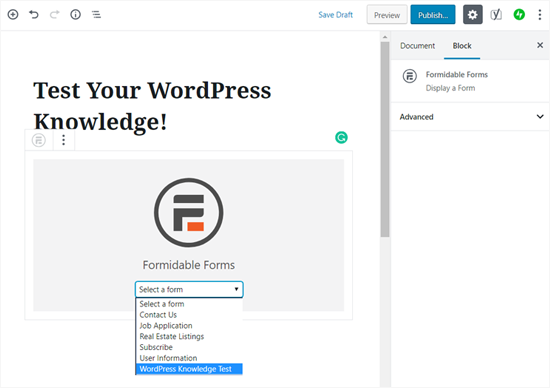Click the 'Formidable Forms' label under logo
The width and height of the screenshot is (550, 388).
[189, 265]
